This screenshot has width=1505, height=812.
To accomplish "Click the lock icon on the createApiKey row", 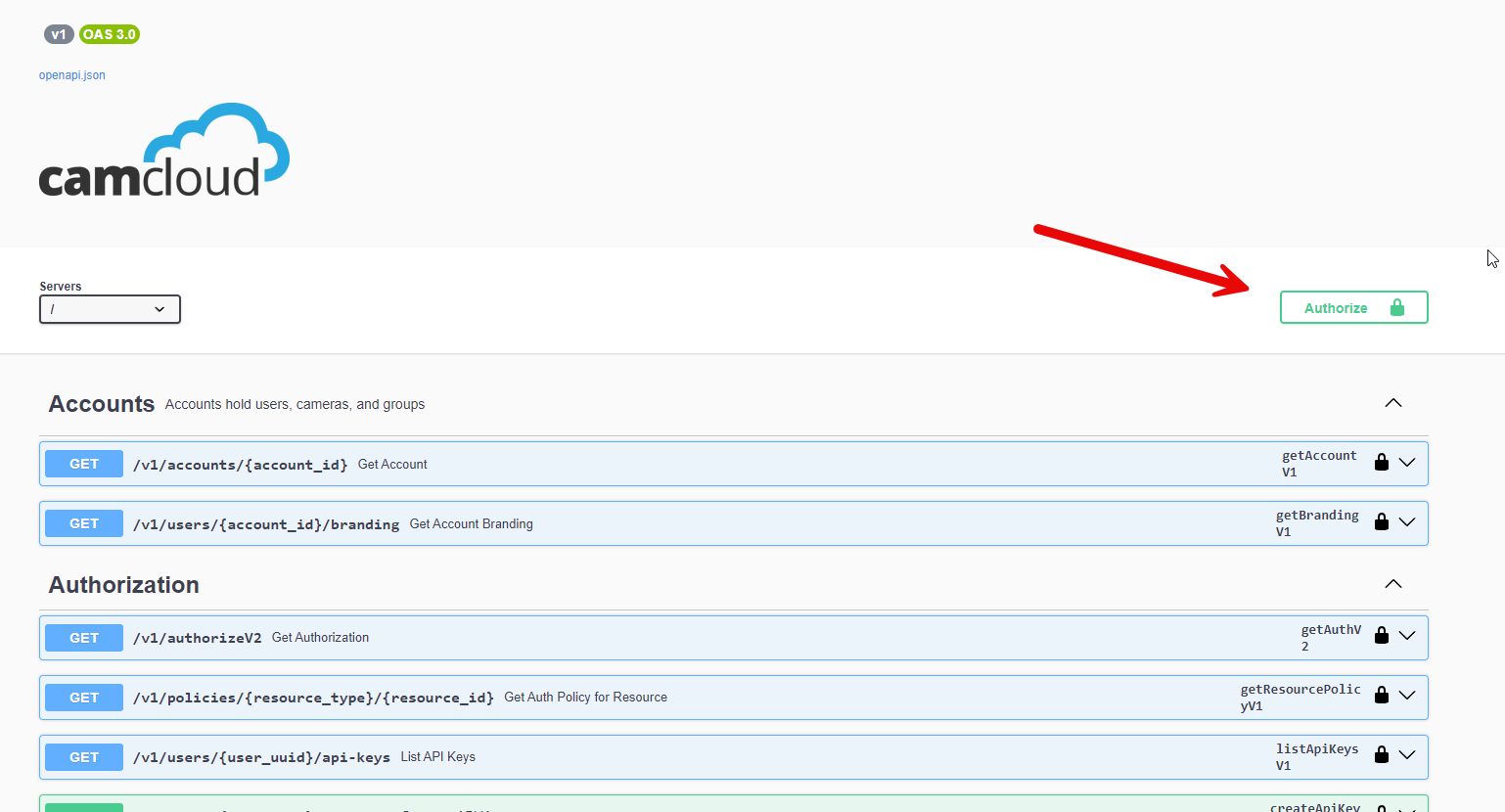I will 1381,808.
